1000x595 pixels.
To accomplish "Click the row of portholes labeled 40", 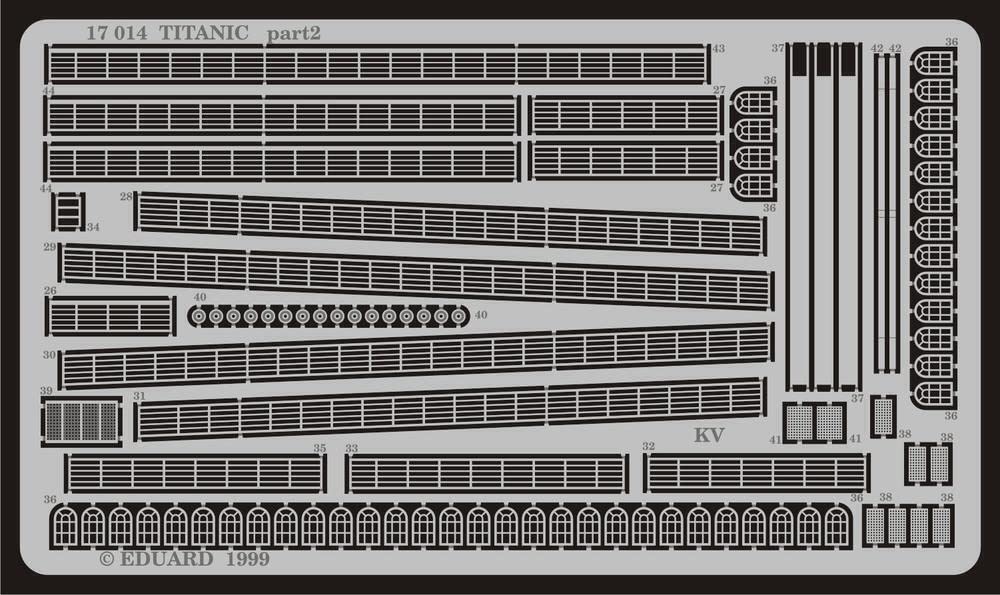I will (328, 316).
